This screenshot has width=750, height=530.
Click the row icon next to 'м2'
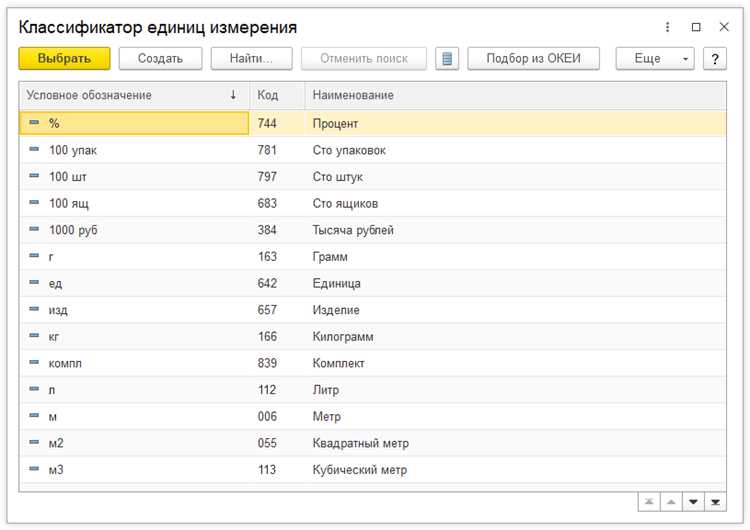coord(34,442)
